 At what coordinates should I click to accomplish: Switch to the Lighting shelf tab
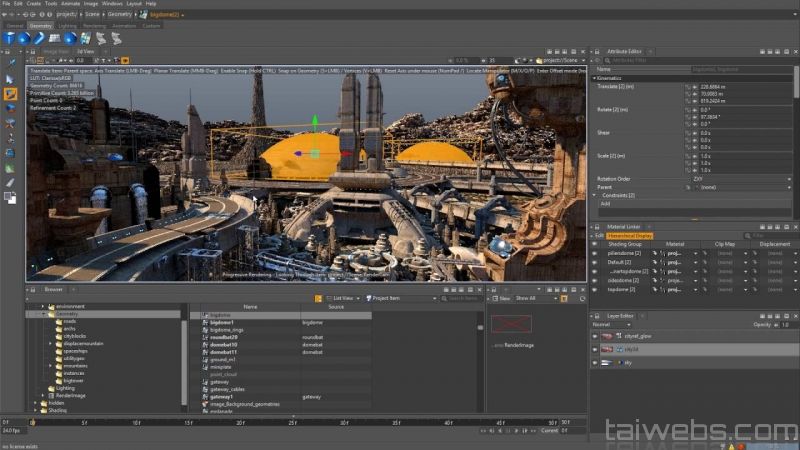pos(68,25)
